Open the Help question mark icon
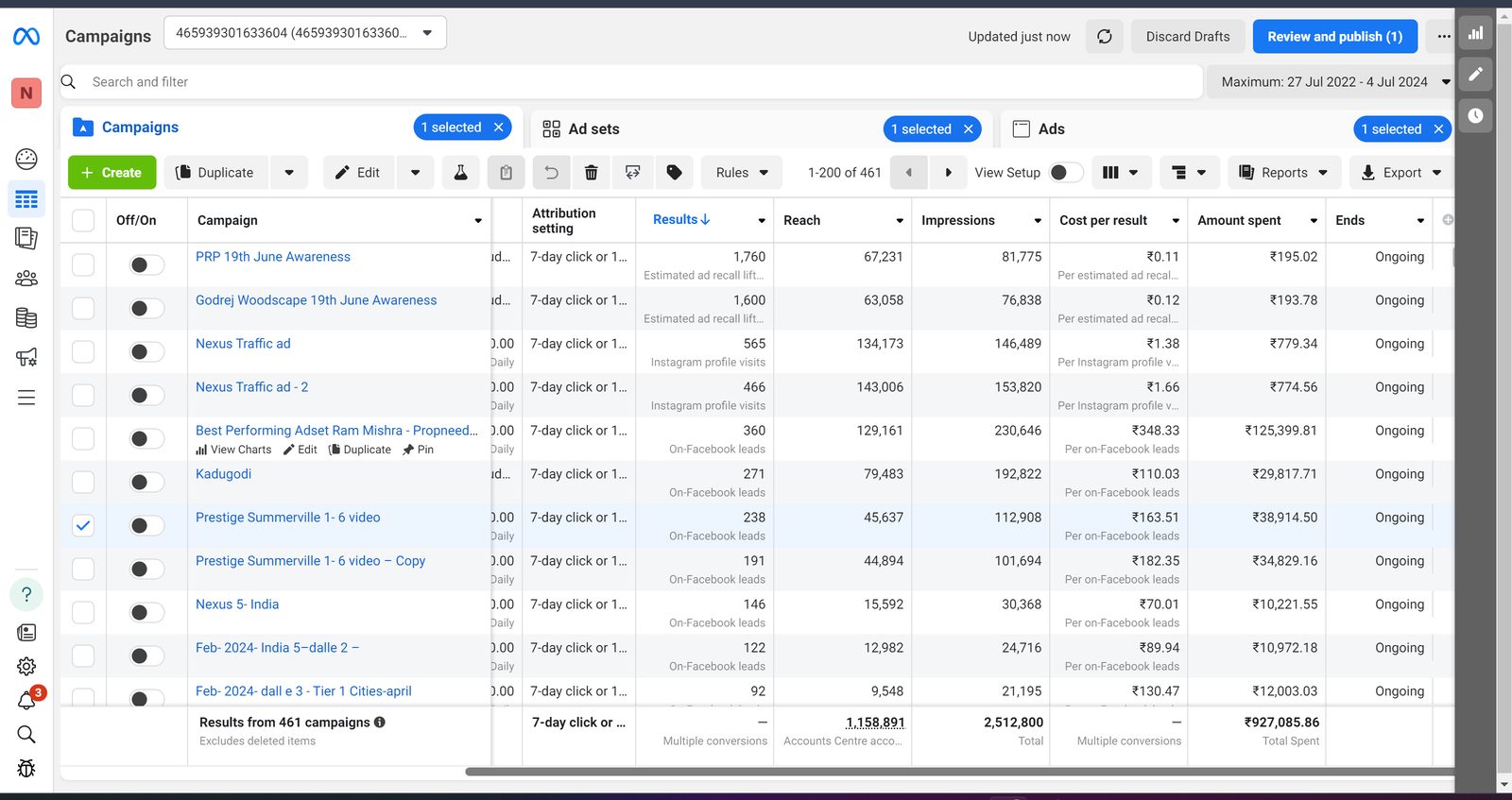Viewport: 1512px width, 800px height. coord(26,594)
